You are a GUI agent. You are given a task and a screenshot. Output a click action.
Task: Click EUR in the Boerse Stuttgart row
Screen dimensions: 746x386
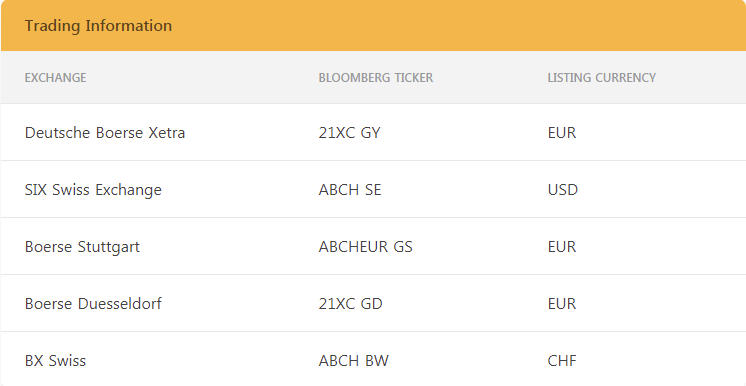(x=562, y=247)
